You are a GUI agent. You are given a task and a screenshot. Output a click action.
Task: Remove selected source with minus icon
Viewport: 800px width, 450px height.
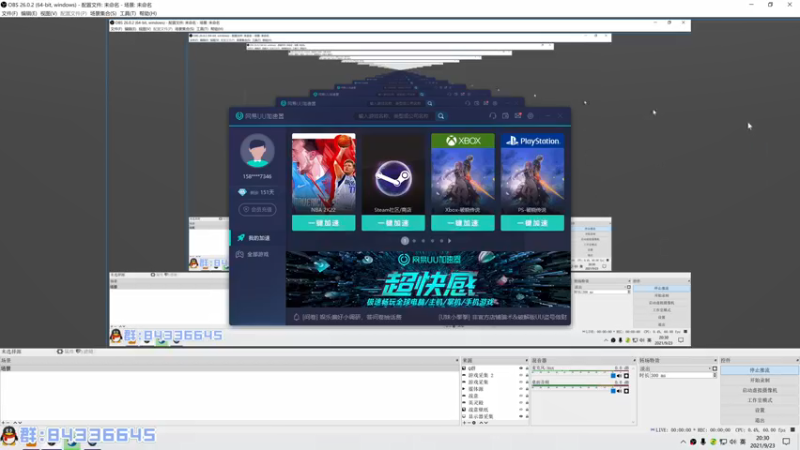(468, 422)
